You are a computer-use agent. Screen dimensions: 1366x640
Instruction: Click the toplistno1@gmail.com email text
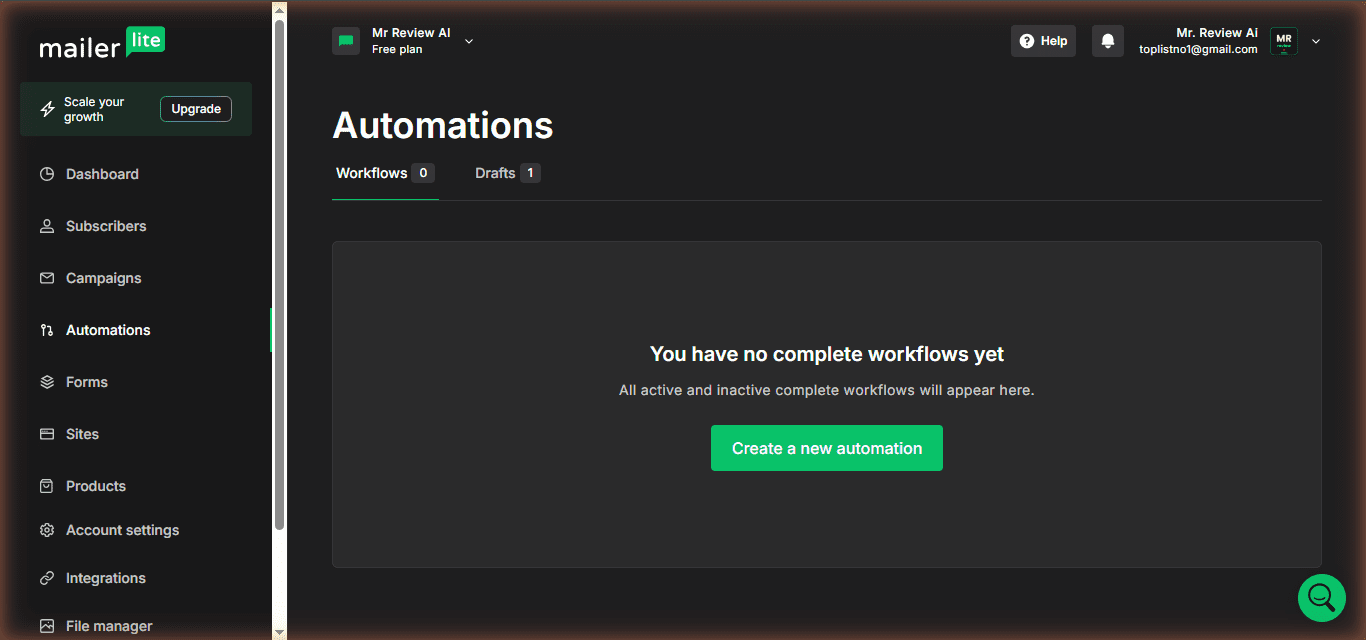pyautogui.click(x=1198, y=49)
